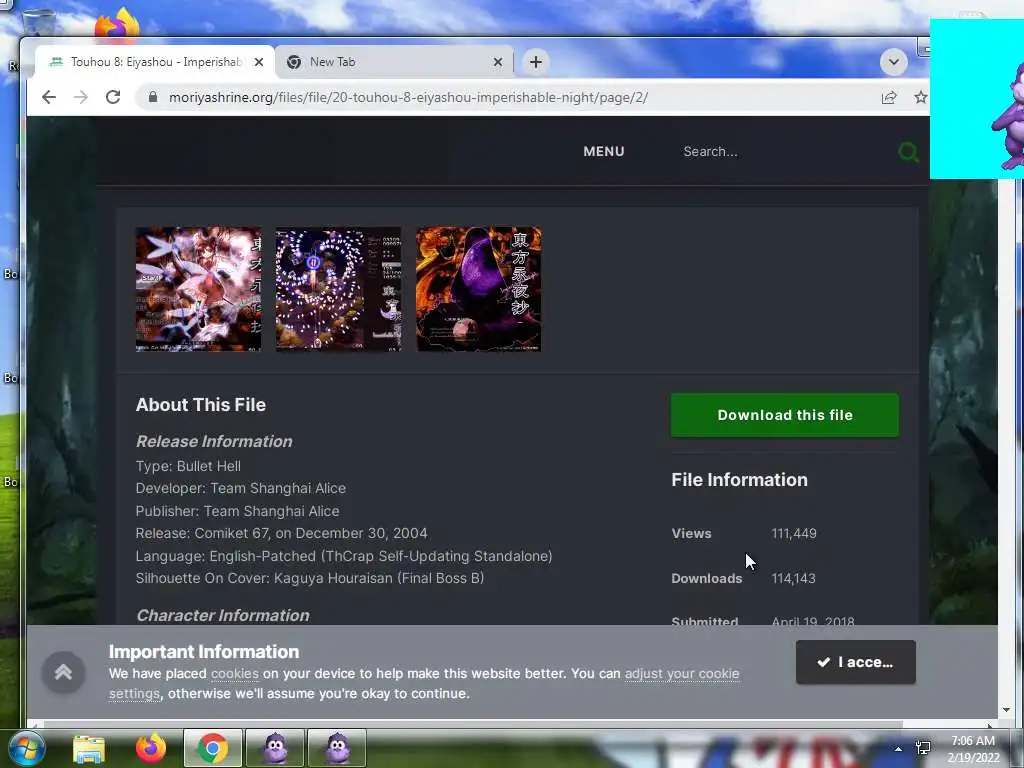Viewport: 1024px width, 768px height.
Task: Click the Download this file button
Action: pos(785,415)
